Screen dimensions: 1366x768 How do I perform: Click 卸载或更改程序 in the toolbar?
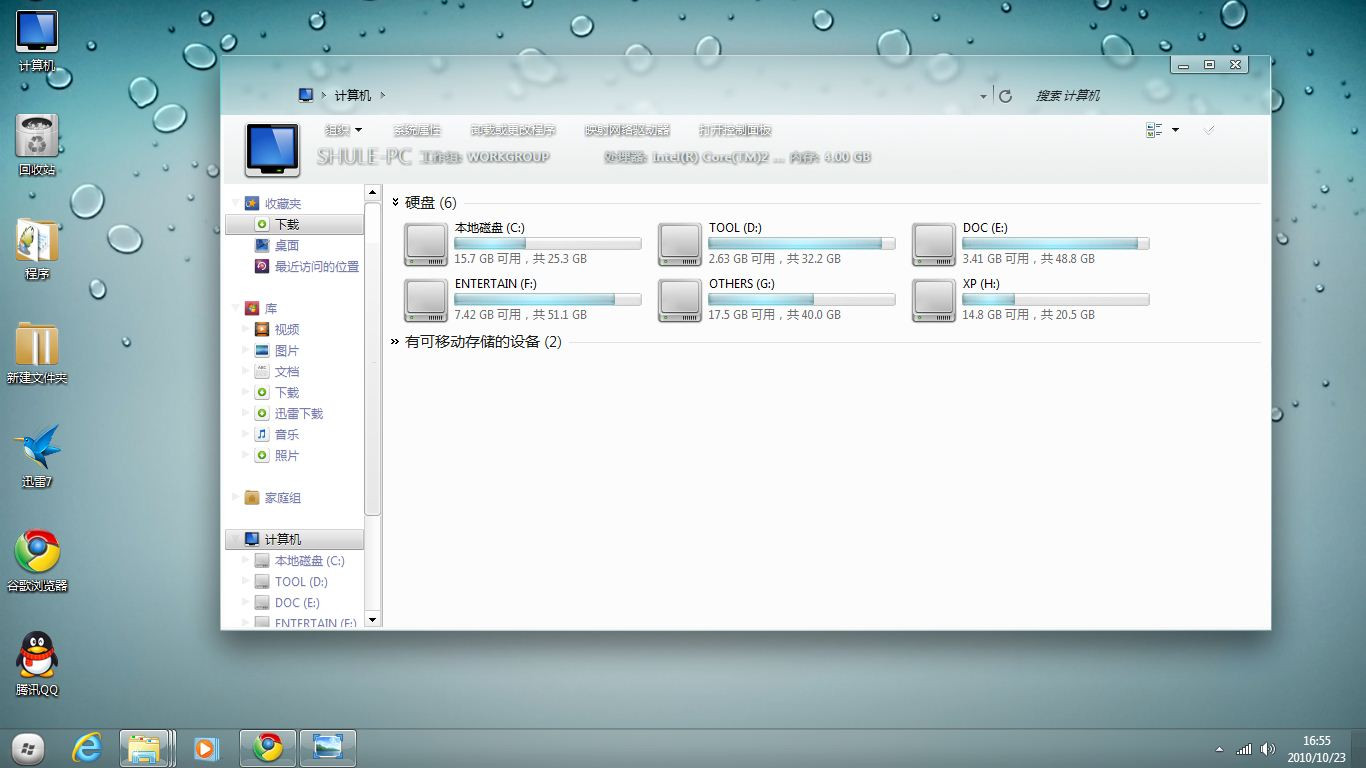[513, 130]
